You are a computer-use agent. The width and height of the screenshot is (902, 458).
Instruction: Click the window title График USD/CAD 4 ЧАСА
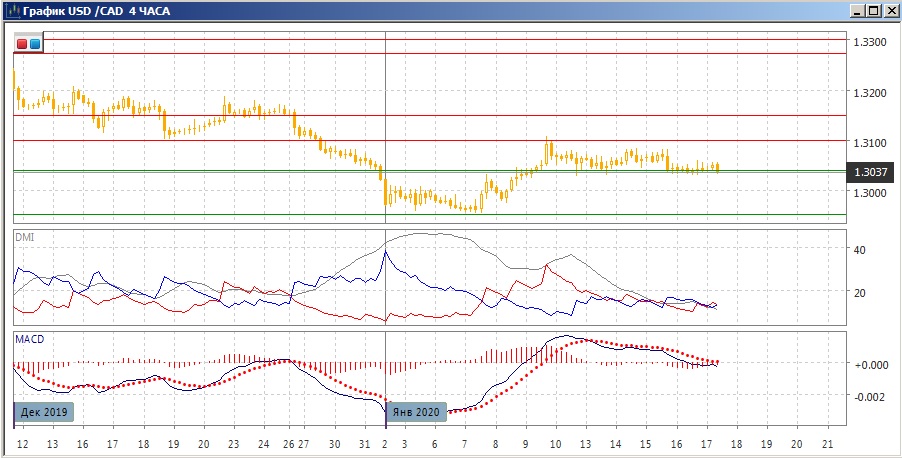click(x=97, y=11)
